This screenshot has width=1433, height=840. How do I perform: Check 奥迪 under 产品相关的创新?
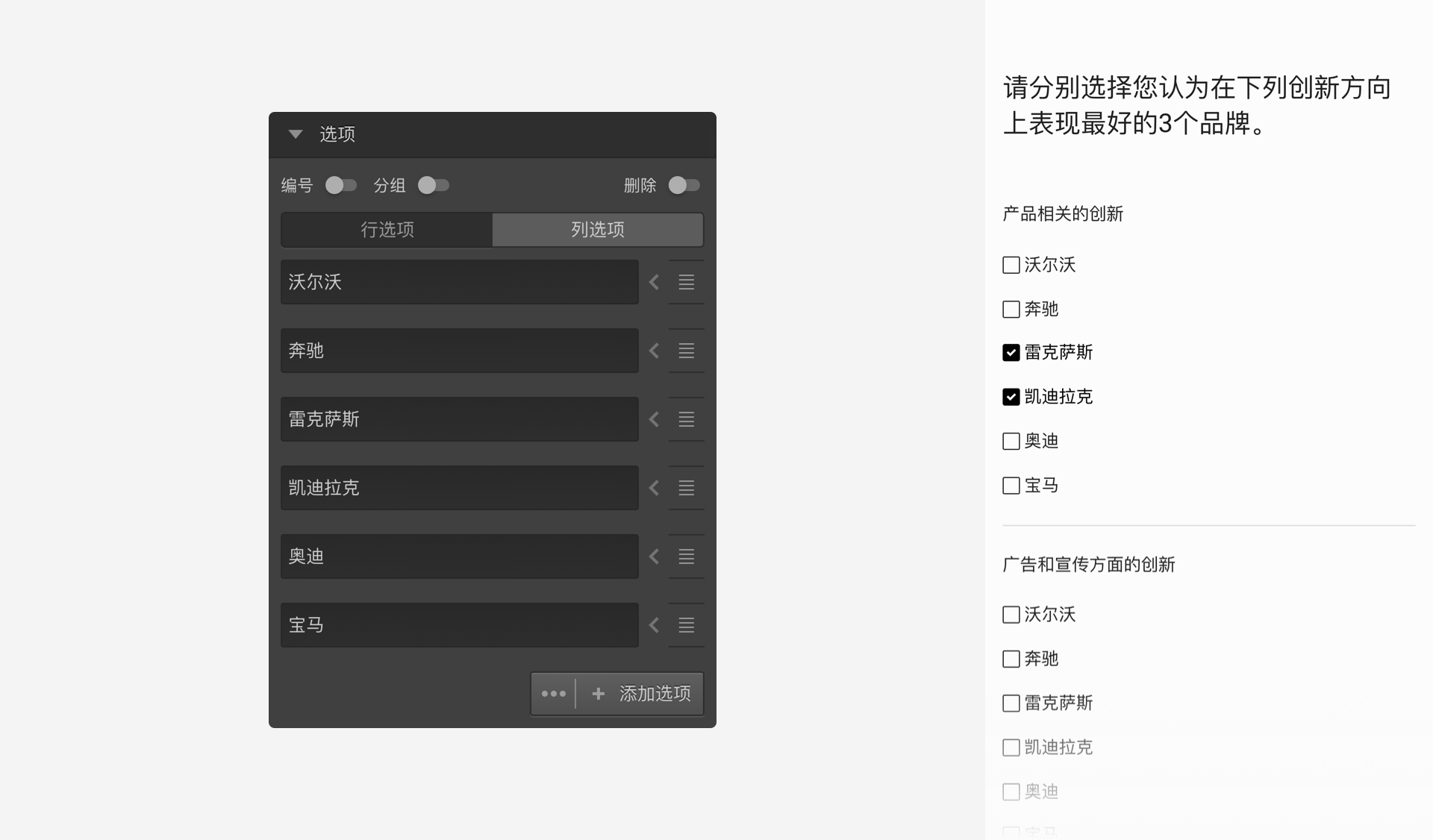(1011, 441)
